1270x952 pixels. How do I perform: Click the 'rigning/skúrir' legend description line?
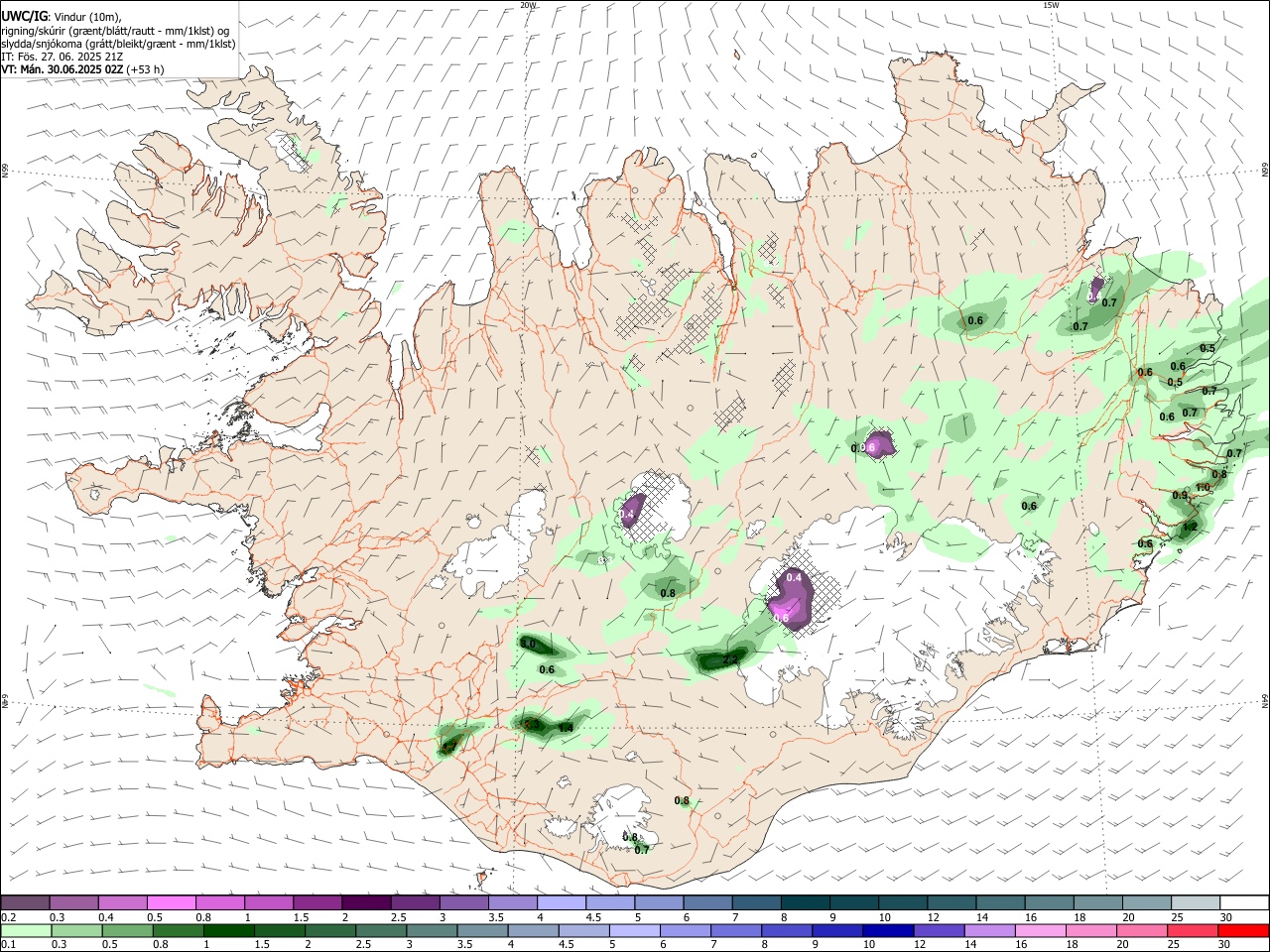pos(115,30)
